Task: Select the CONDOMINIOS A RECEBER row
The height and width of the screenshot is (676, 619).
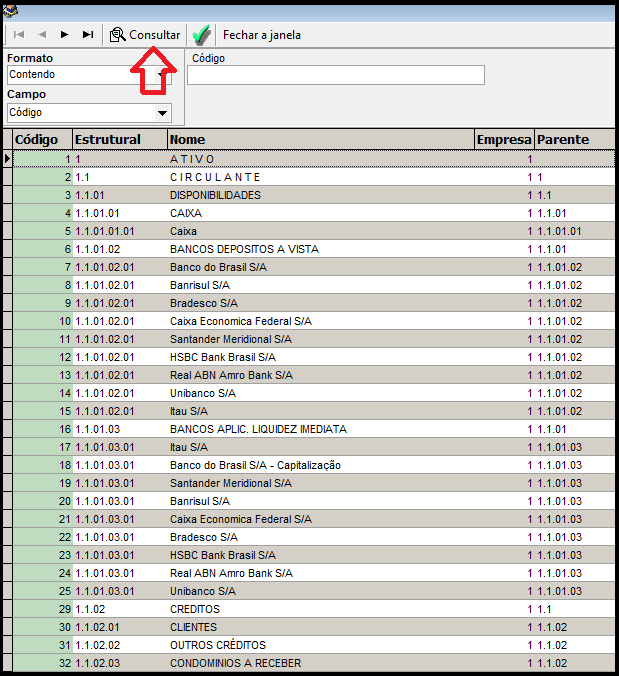Action: pos(235,663)
